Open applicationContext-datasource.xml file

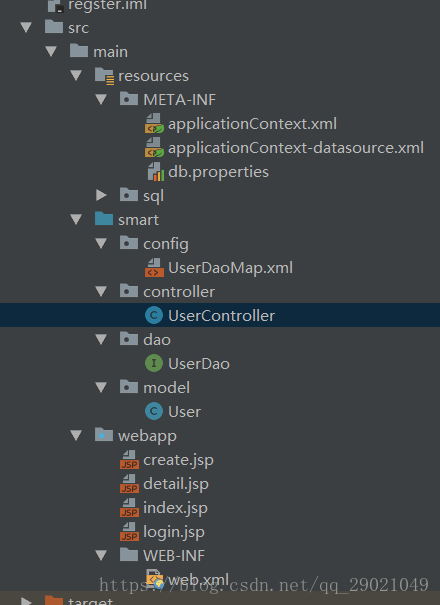click(x=296, y=148)
